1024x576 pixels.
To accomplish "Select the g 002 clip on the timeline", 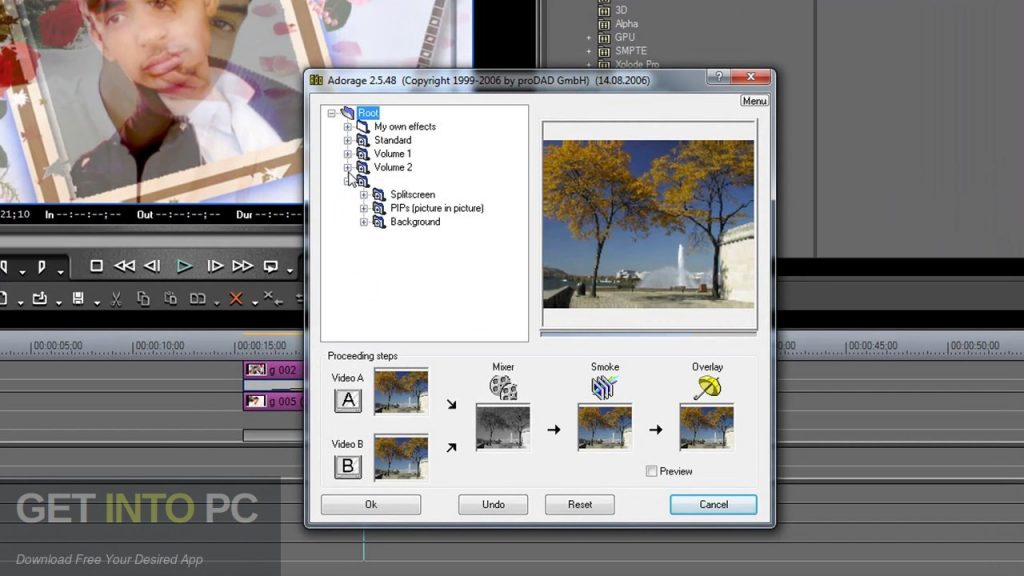I will click(x=273, y=370).
